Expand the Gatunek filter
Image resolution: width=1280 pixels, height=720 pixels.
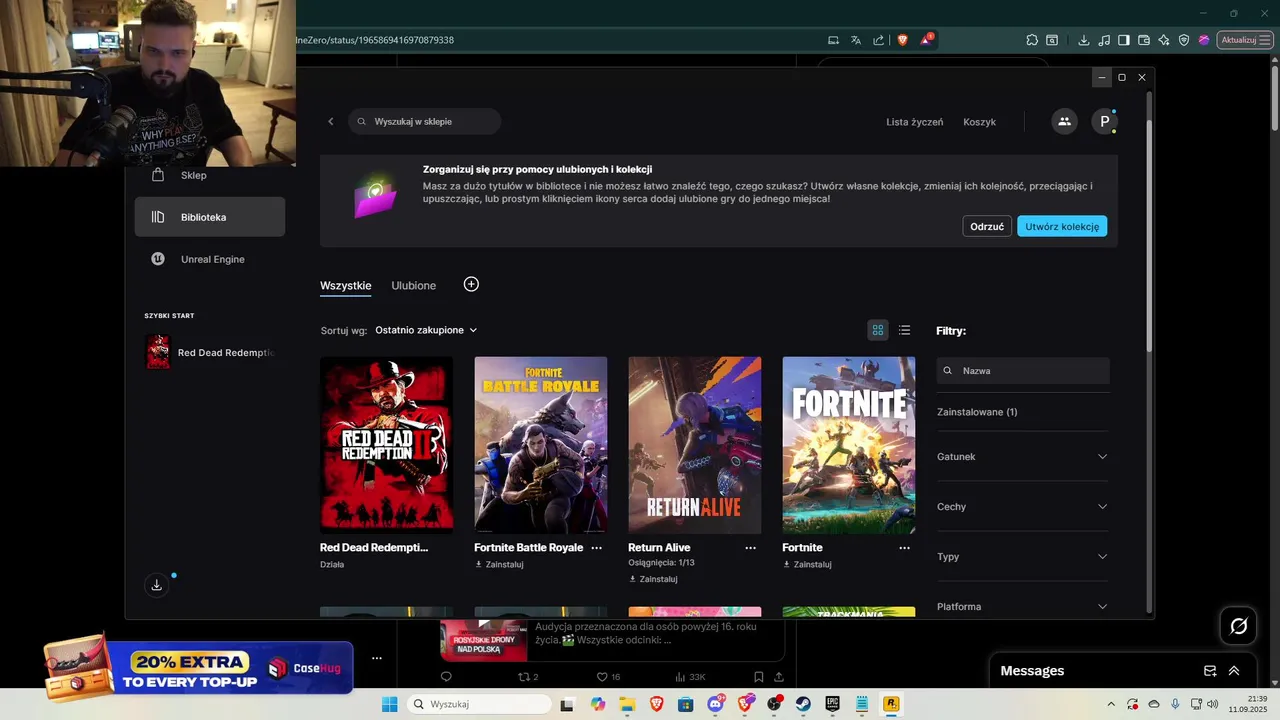[1023, 457]
